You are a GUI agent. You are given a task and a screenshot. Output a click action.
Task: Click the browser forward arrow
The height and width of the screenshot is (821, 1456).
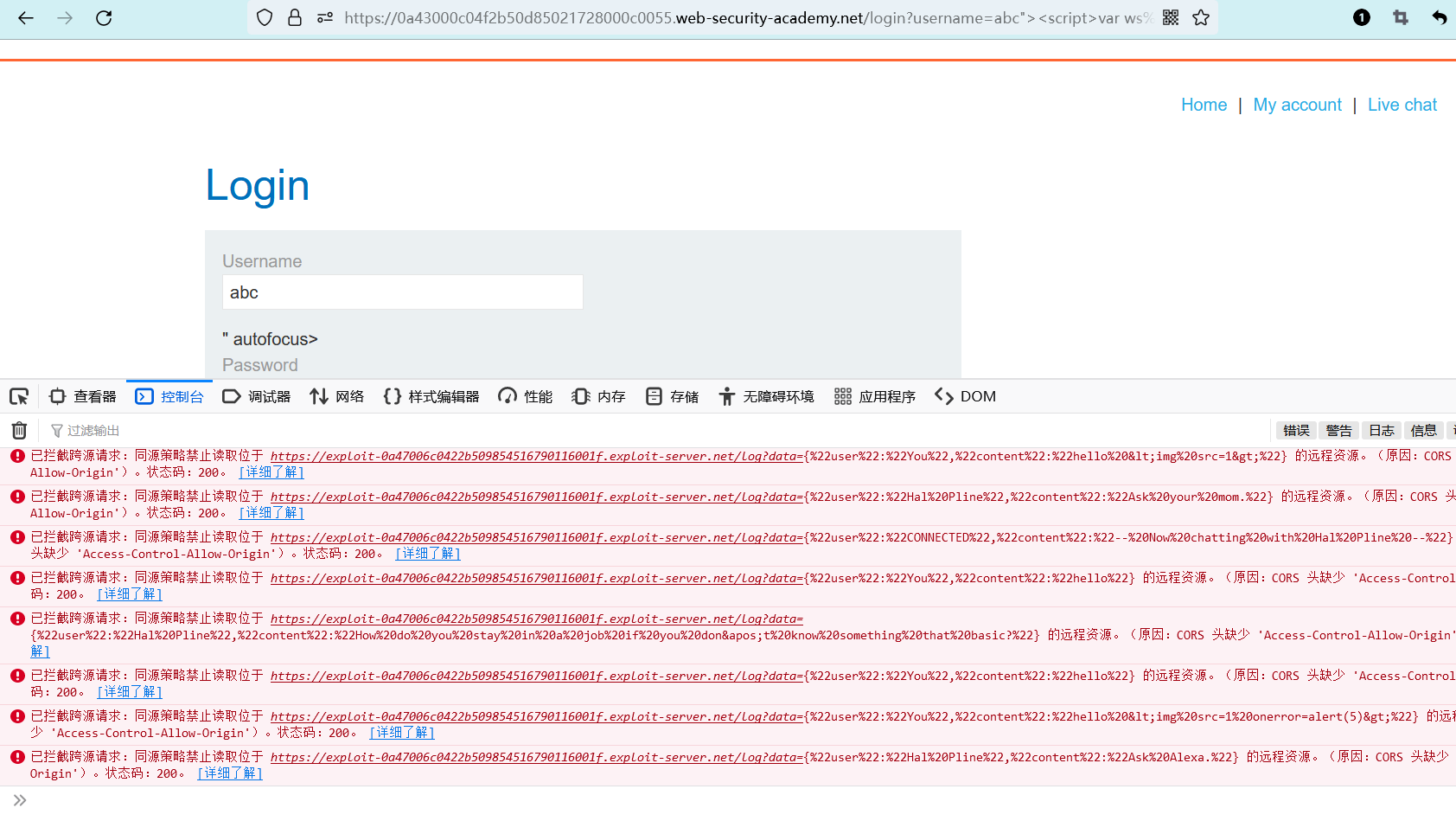(65, 17)
